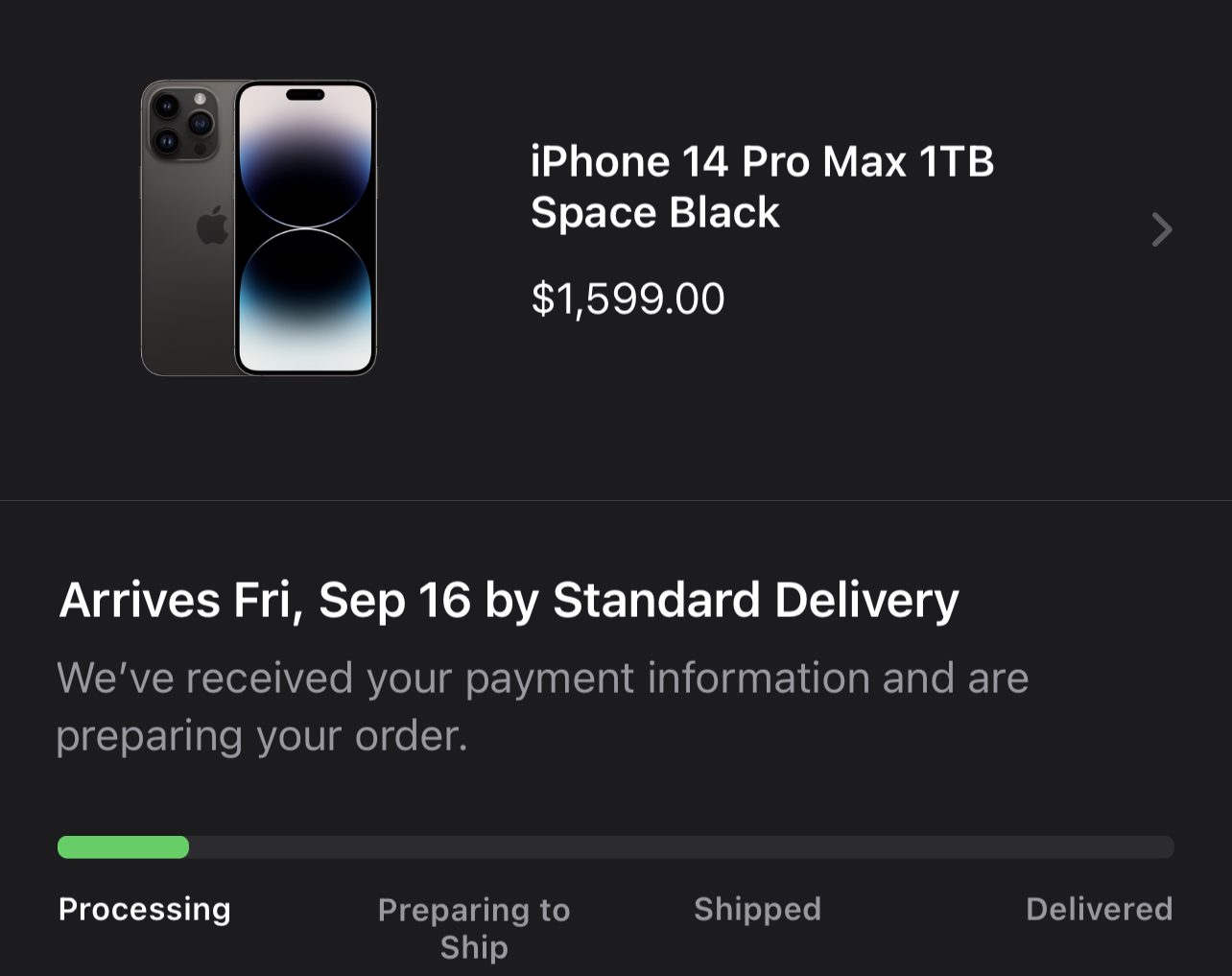Image resolution: width=1232 pixels, height=976 pixels.
Task: Click the unfilled gray section of the progress bar
Action: click(x=681, y=846)
